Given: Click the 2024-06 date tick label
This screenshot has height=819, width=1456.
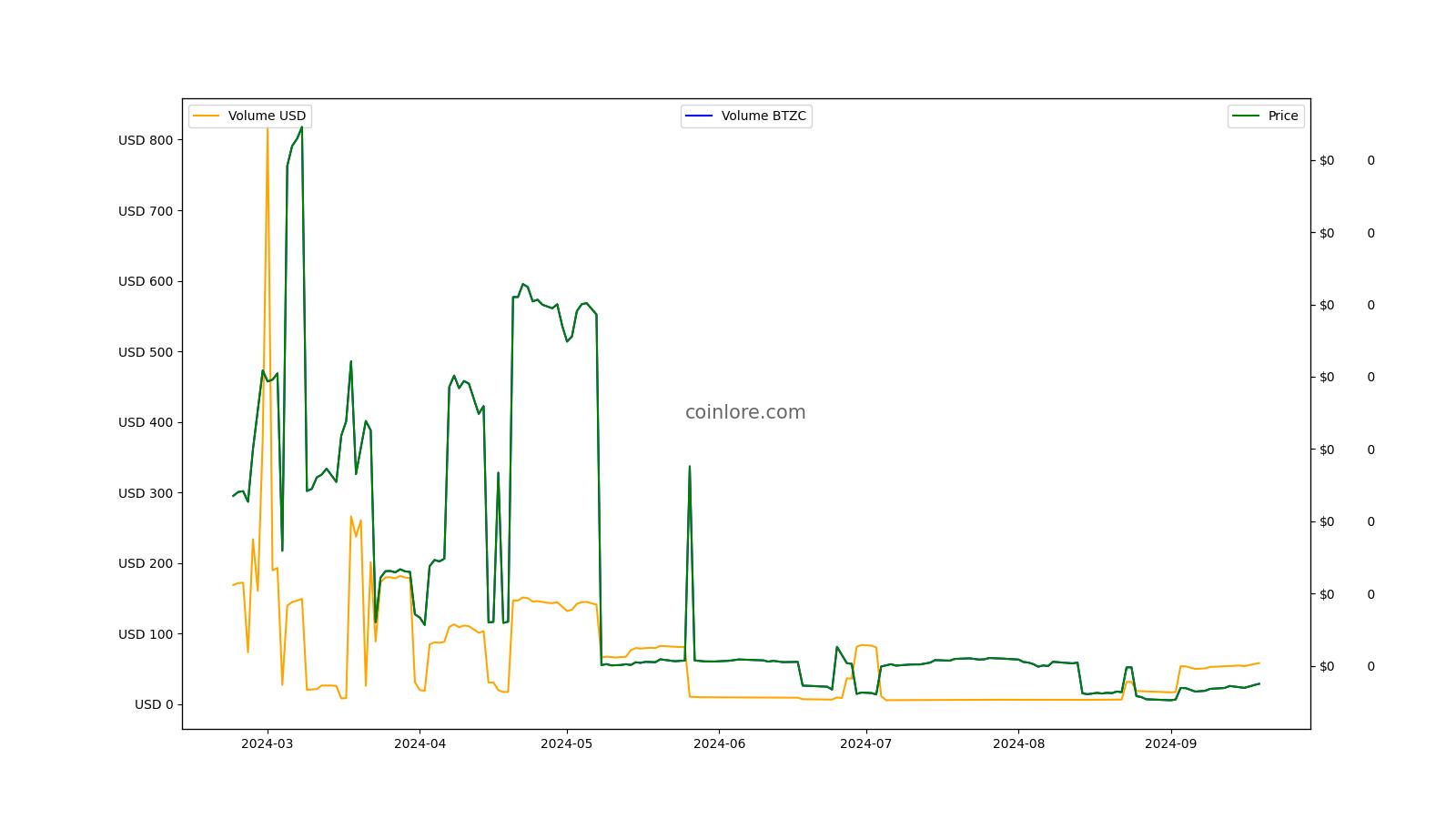Looking at the screenshot, I should (719, 743).
